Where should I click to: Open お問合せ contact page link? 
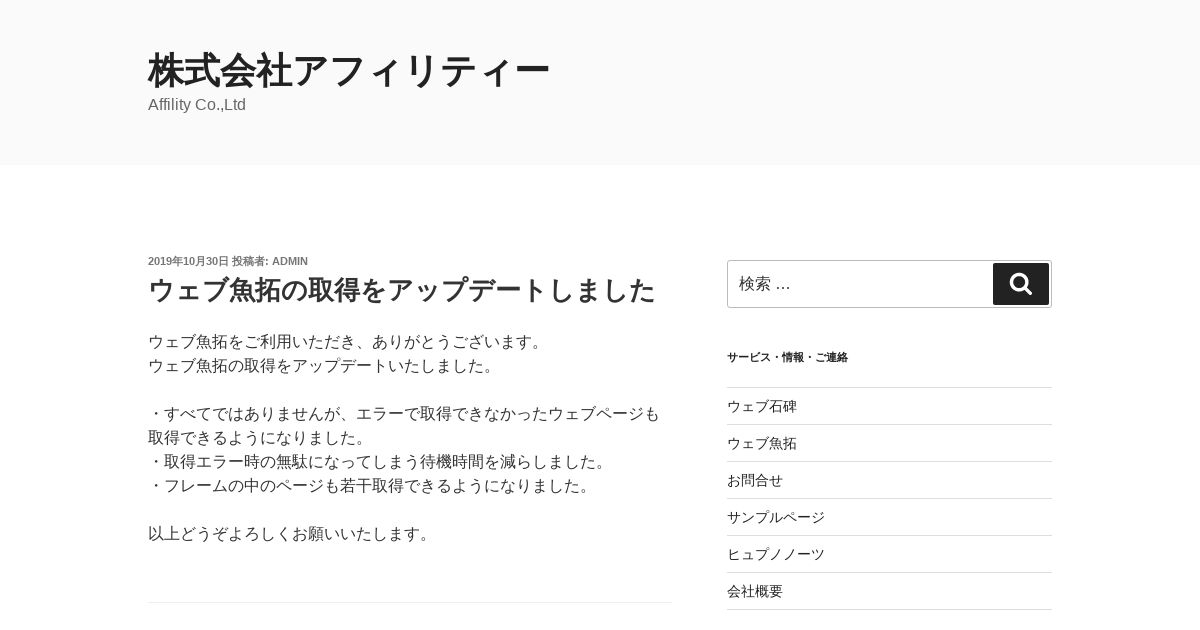coord(755,480)
